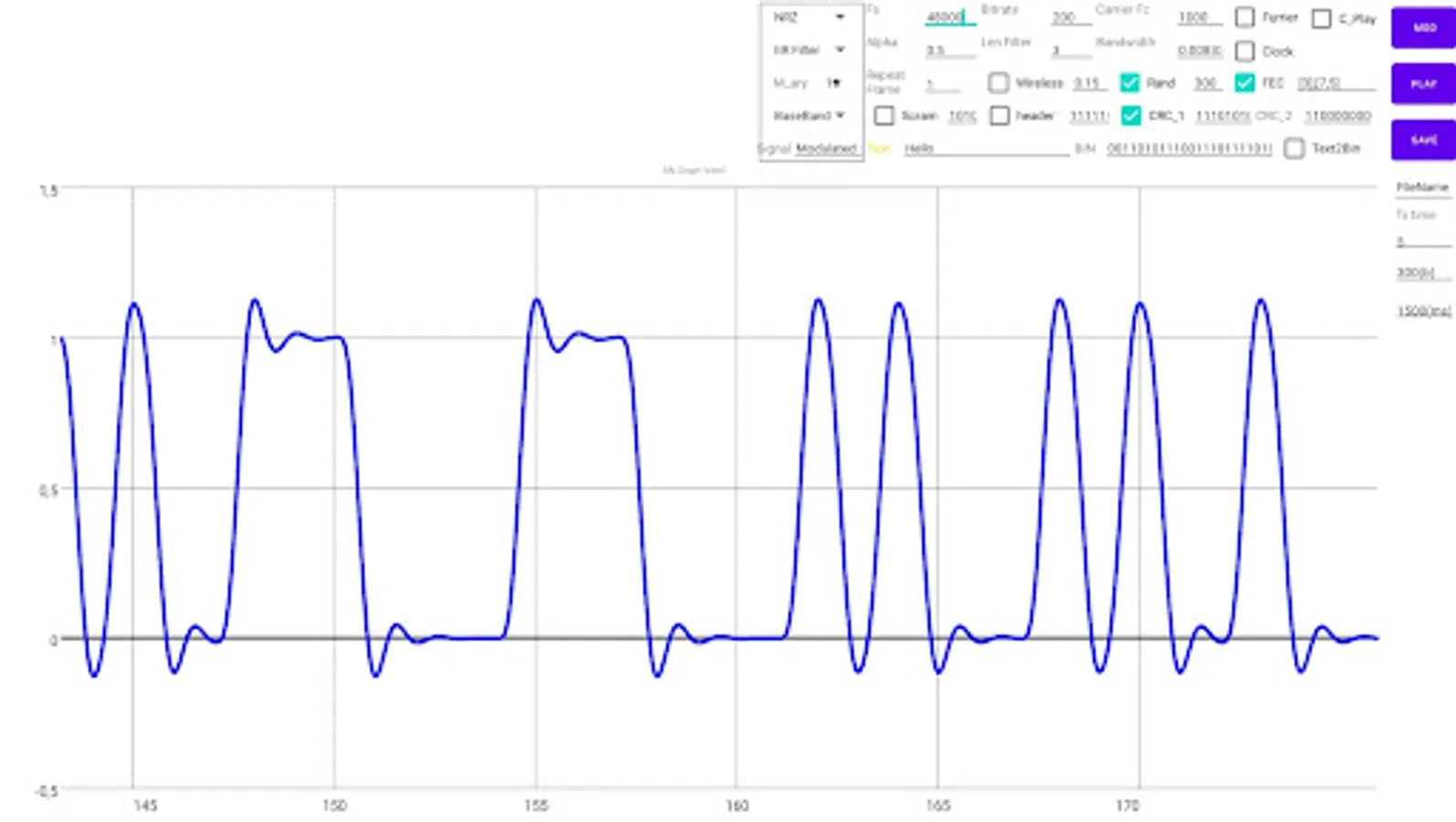Click the x-axis label 155
1456x822 pixels.
point(536,806)
